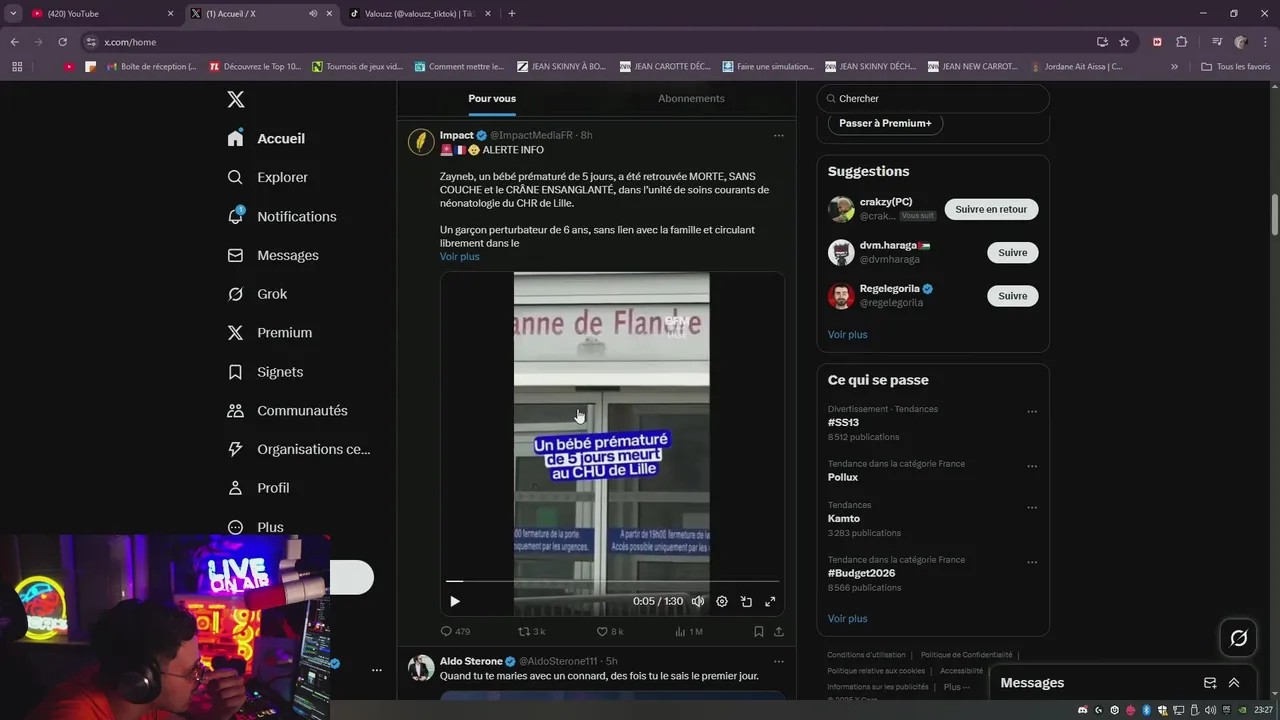This screenshot has width=1280, height=720.
Task: Open Impact profile avatar
Action: [421, 141]
